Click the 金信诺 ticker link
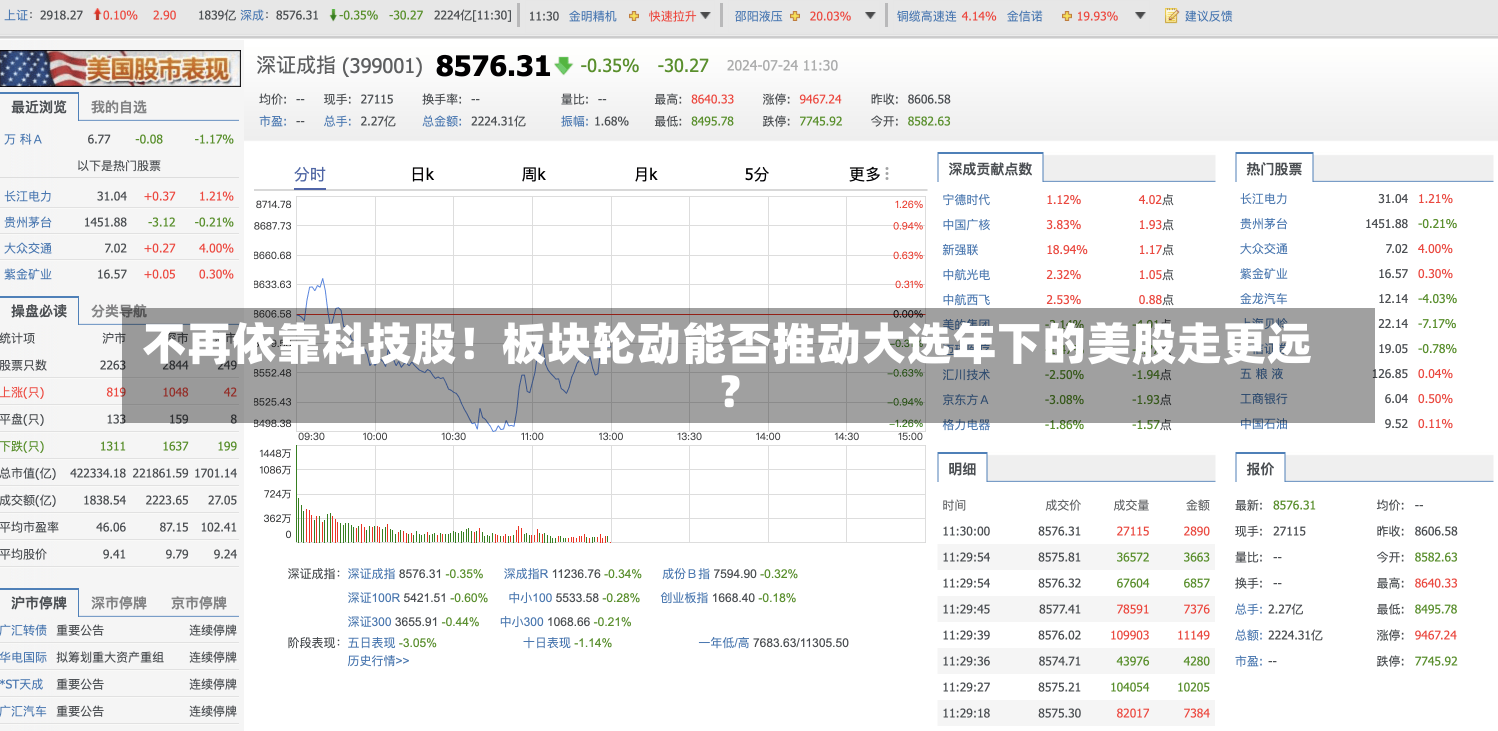The width and height of the screenshot is (1498, 731). pyautogui.click(x=1024, y=16)
